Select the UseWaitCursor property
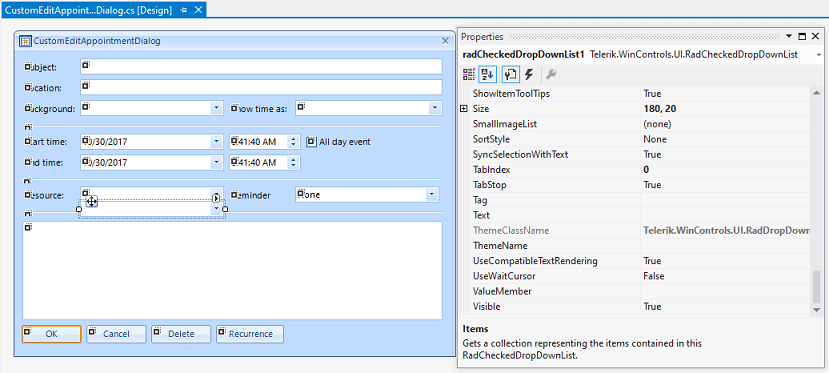 click(x=503, y=276)
